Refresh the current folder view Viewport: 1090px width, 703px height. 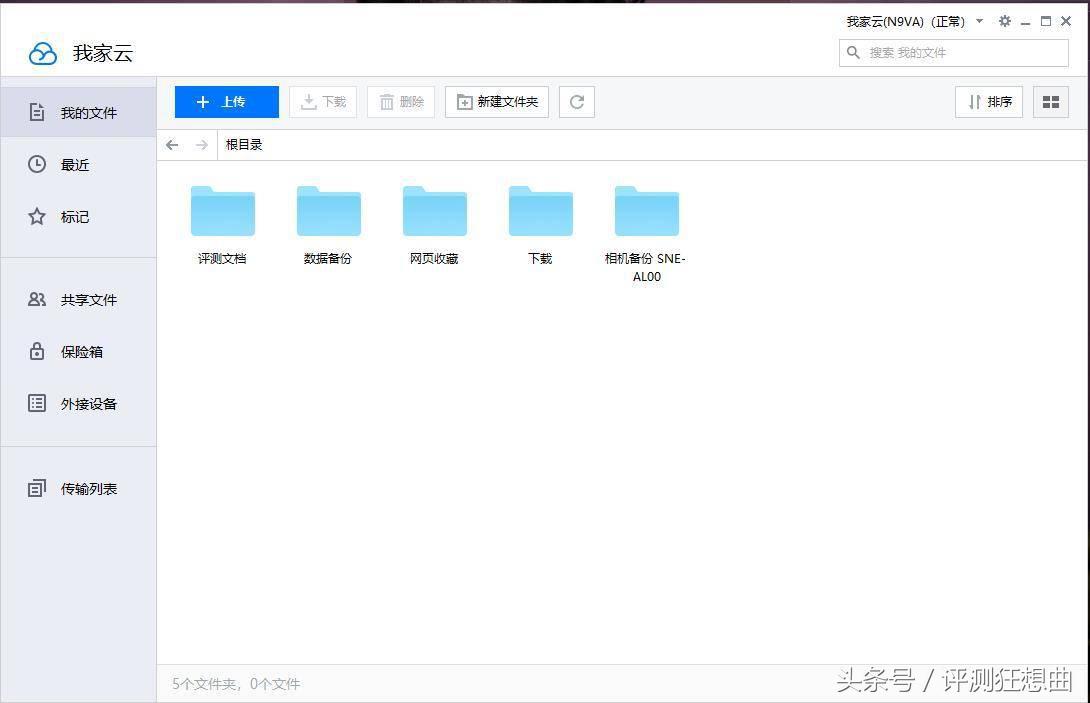click(576, 101)
